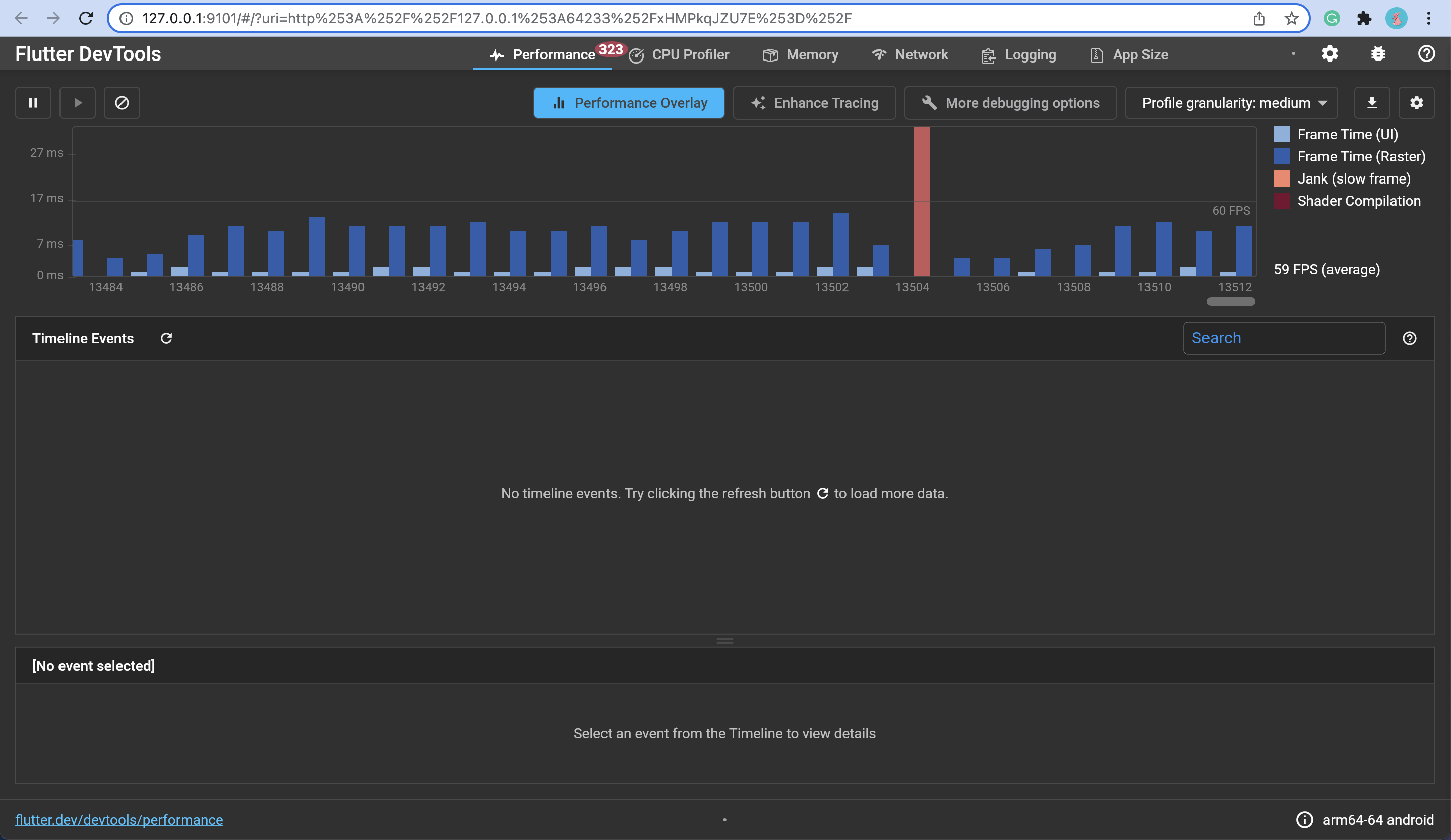Click the refresh button in the empty-events message

(x=823, y=494)
